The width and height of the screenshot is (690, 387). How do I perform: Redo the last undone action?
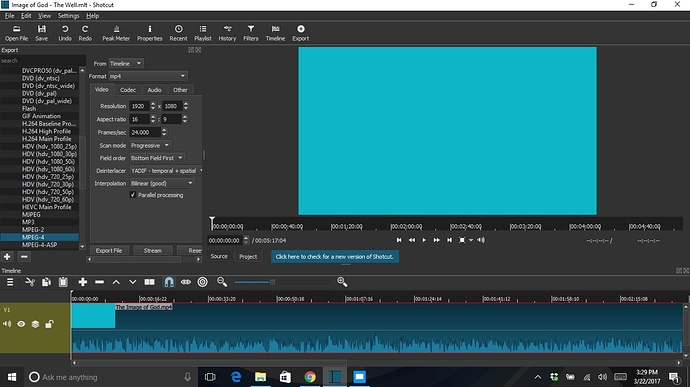pyautogui.click(x=85, y=33)
